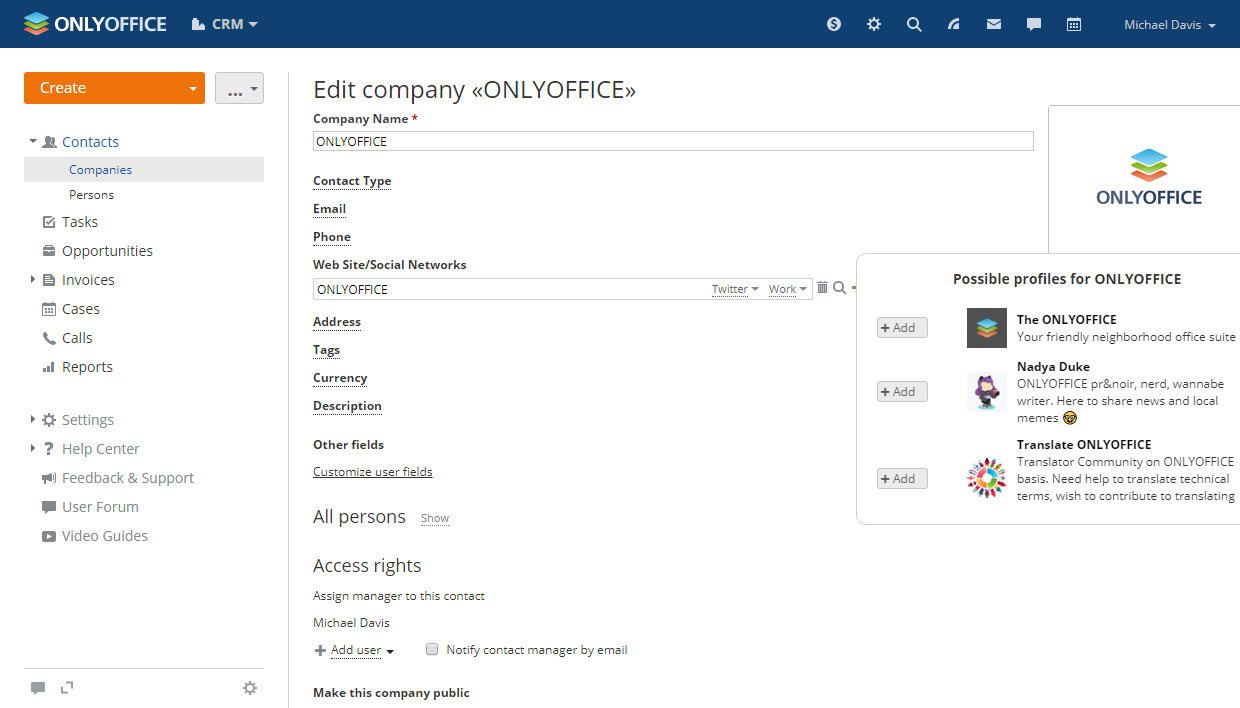Click the expand/collapse icon at sidebar bottom
Screen dimensions: 1240x708
tap(67, 687)
